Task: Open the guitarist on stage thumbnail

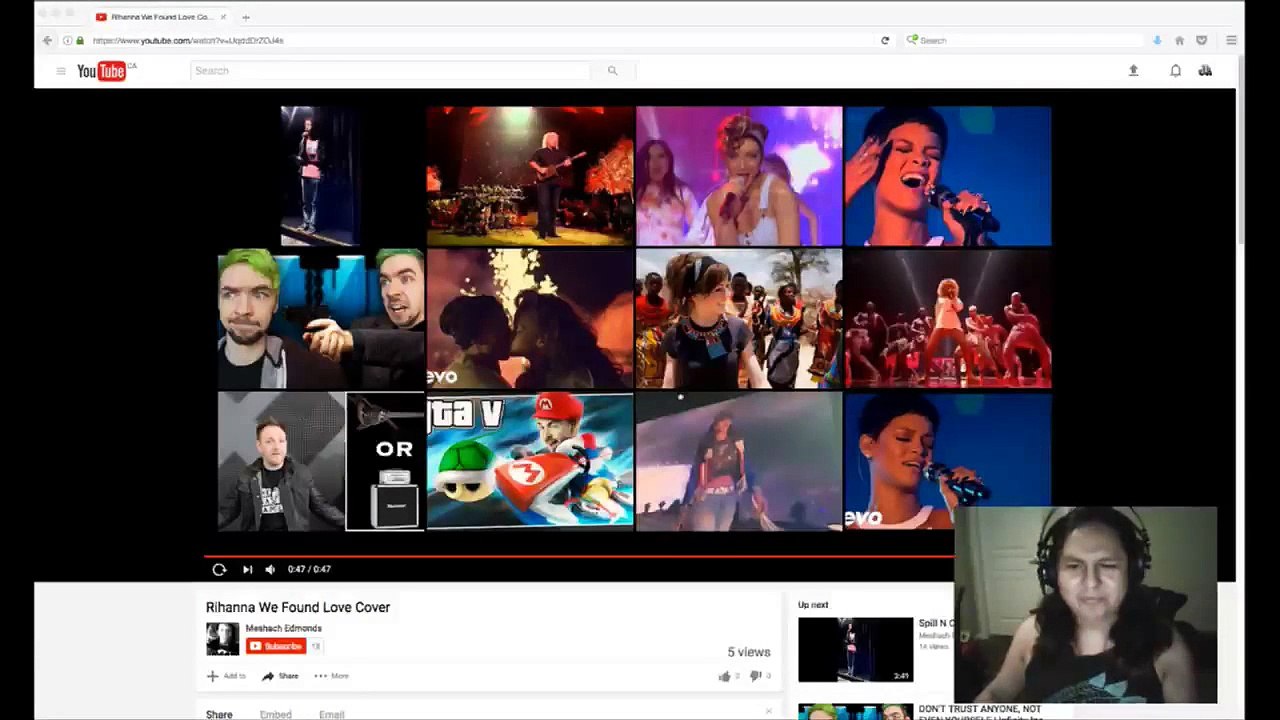Action: point(530,176)
